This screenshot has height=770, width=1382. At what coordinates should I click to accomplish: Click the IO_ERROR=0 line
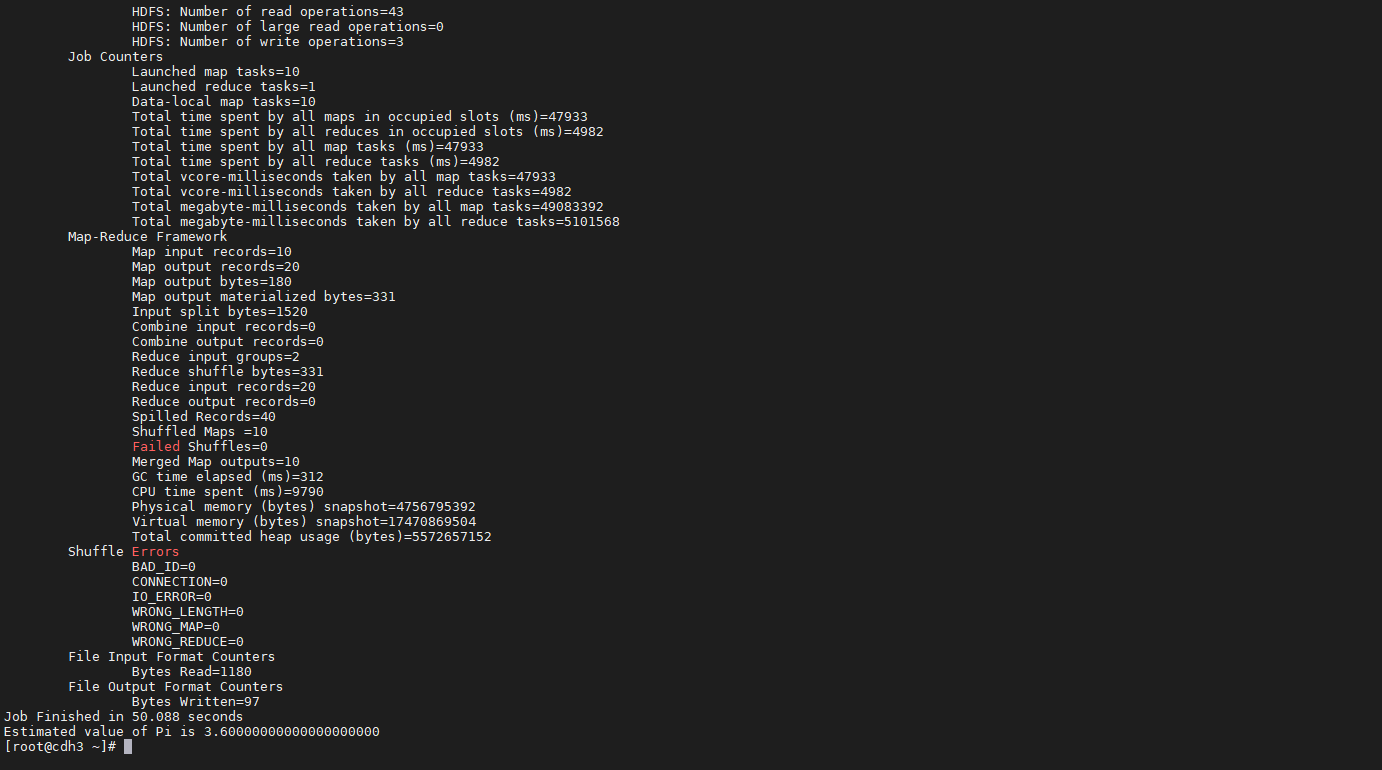(x=172, y=597)
